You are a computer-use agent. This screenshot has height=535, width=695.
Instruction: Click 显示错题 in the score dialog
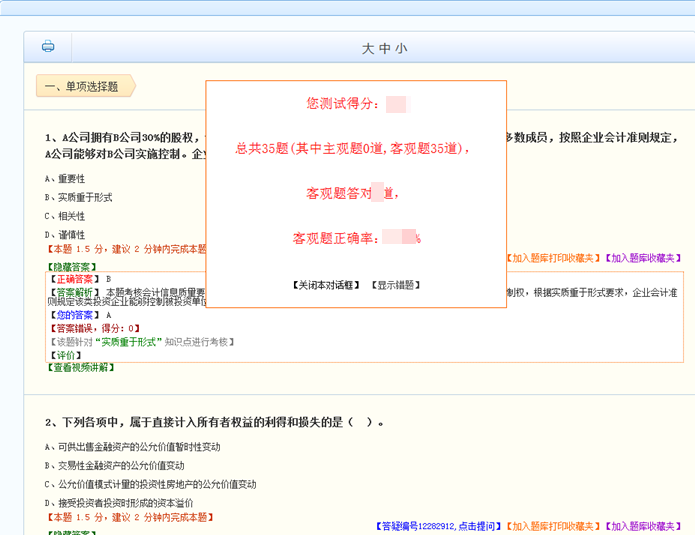pyautogui.click(x=395, y=285)
